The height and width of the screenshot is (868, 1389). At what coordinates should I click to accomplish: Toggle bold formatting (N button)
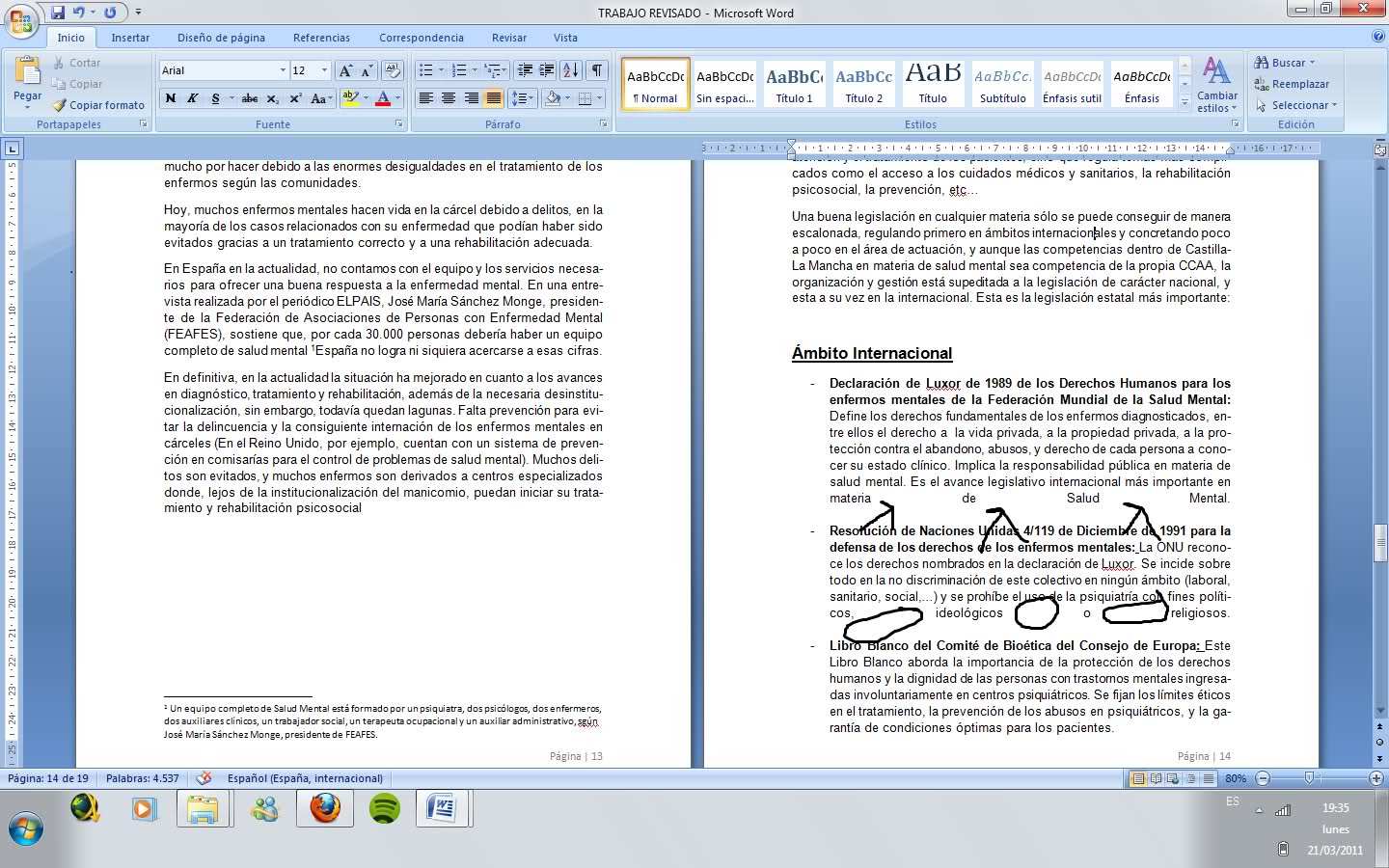click(x=171, y=98)
